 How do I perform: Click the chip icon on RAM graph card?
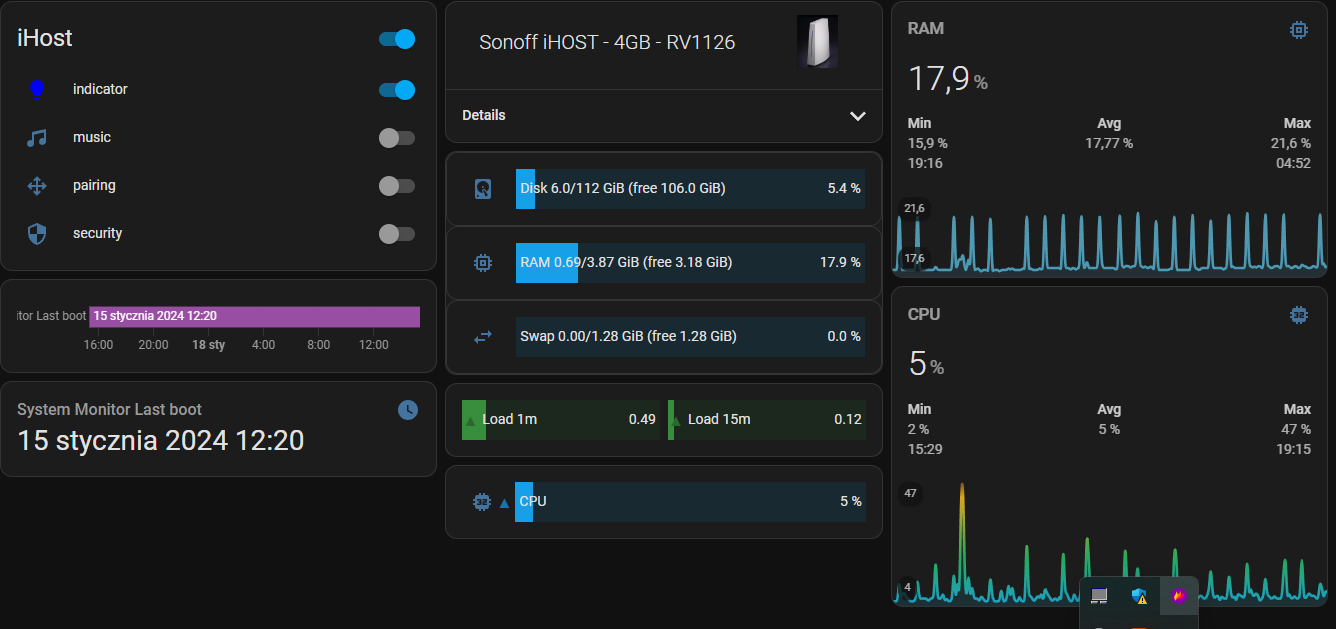click(1299, 30)
